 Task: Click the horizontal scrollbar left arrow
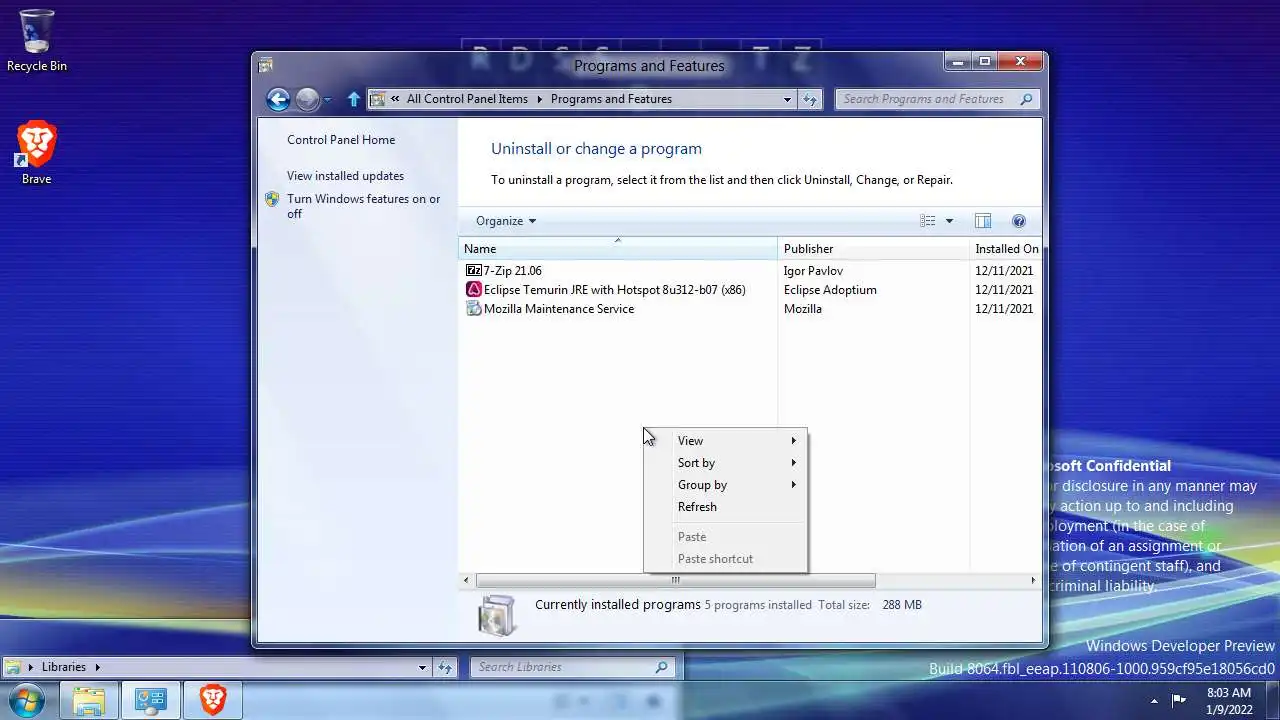[466, 581]
